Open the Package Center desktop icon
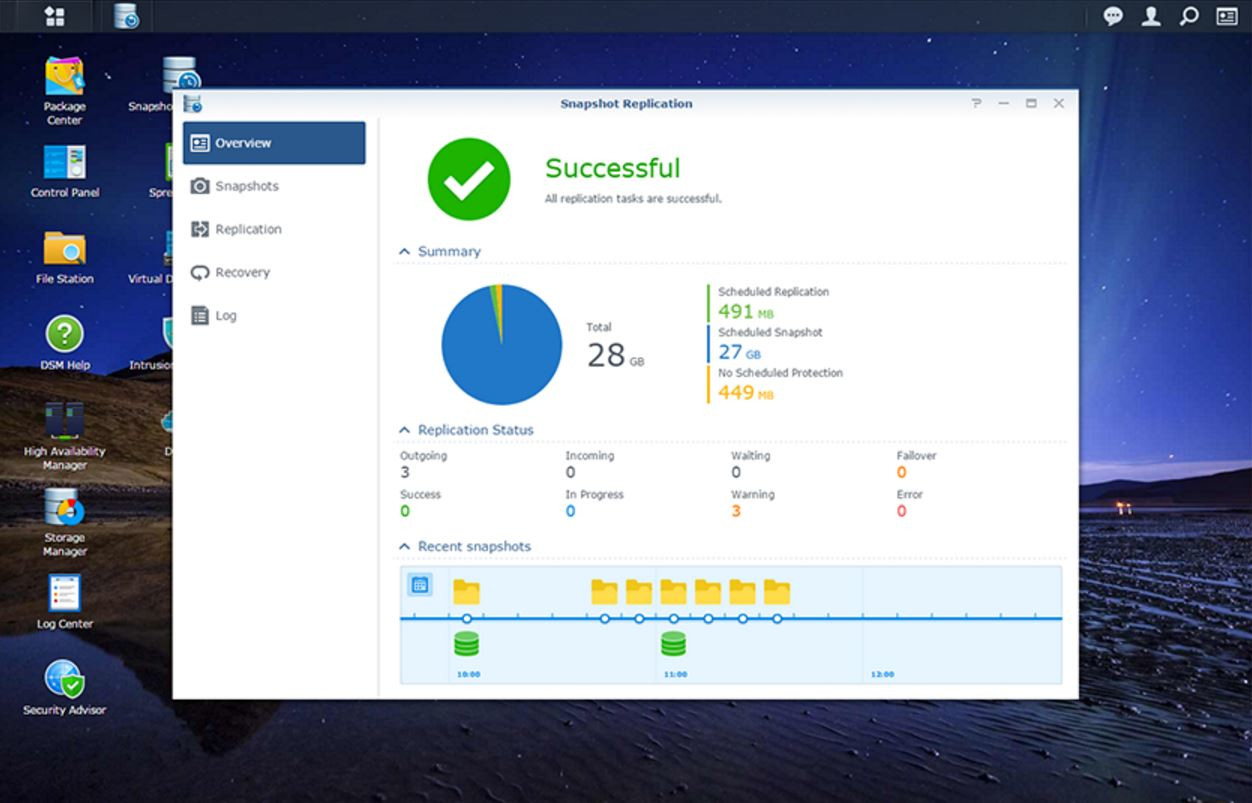 pos(64,79)
